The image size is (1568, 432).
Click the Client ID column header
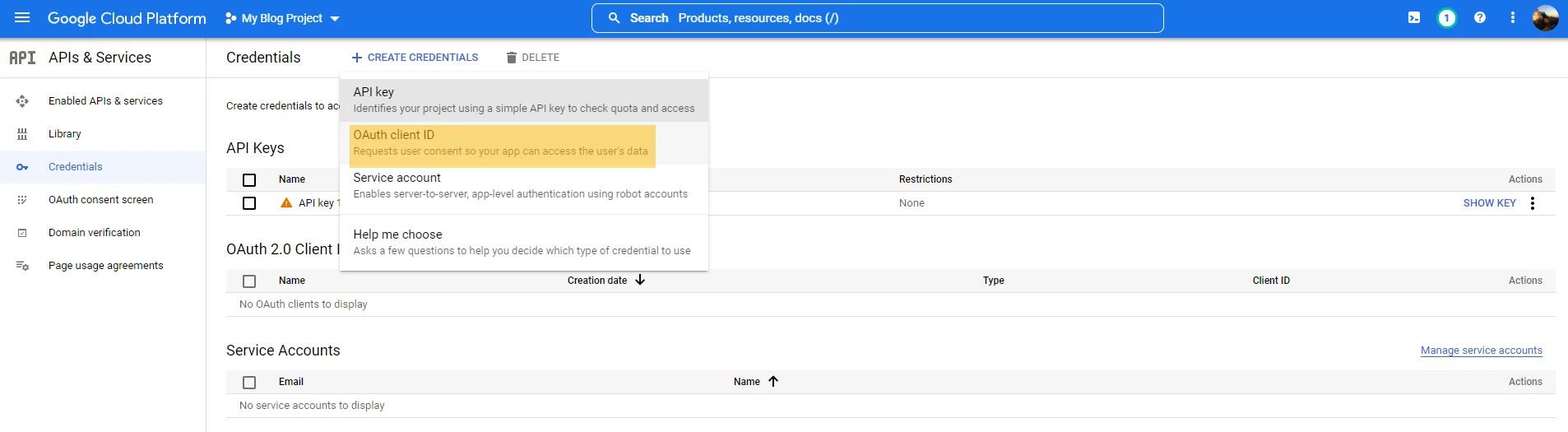coord(1271,281)
